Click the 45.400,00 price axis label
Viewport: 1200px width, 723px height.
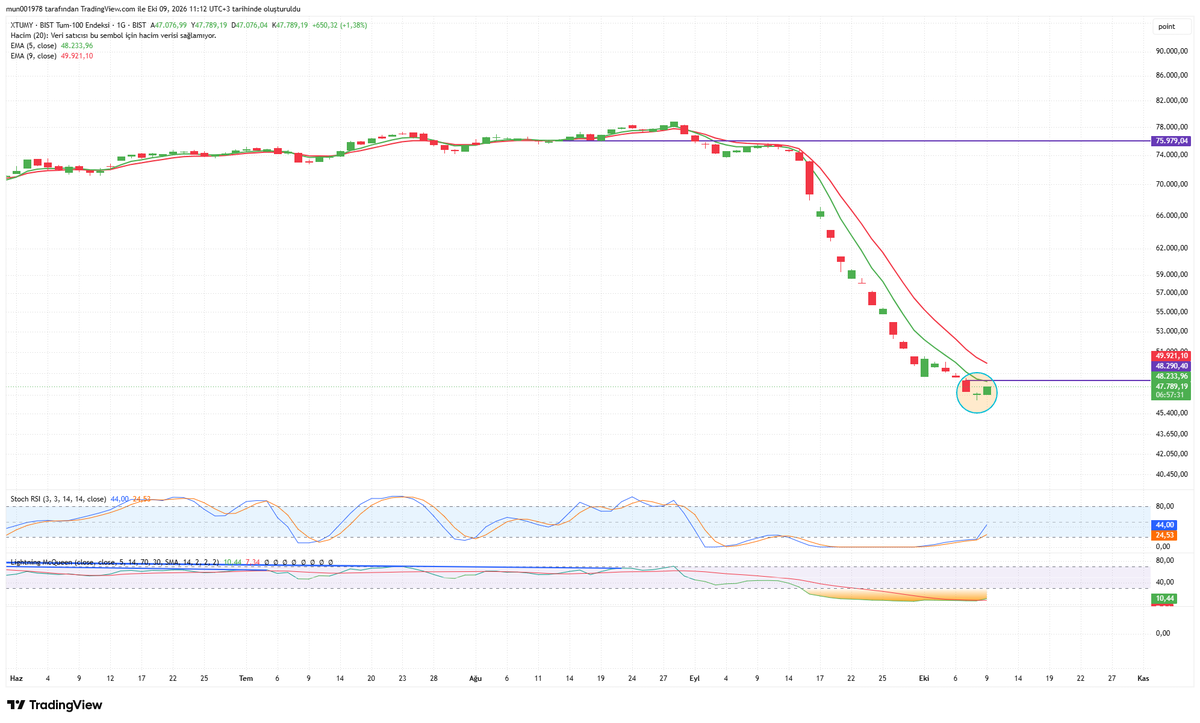coord(1171,412)
